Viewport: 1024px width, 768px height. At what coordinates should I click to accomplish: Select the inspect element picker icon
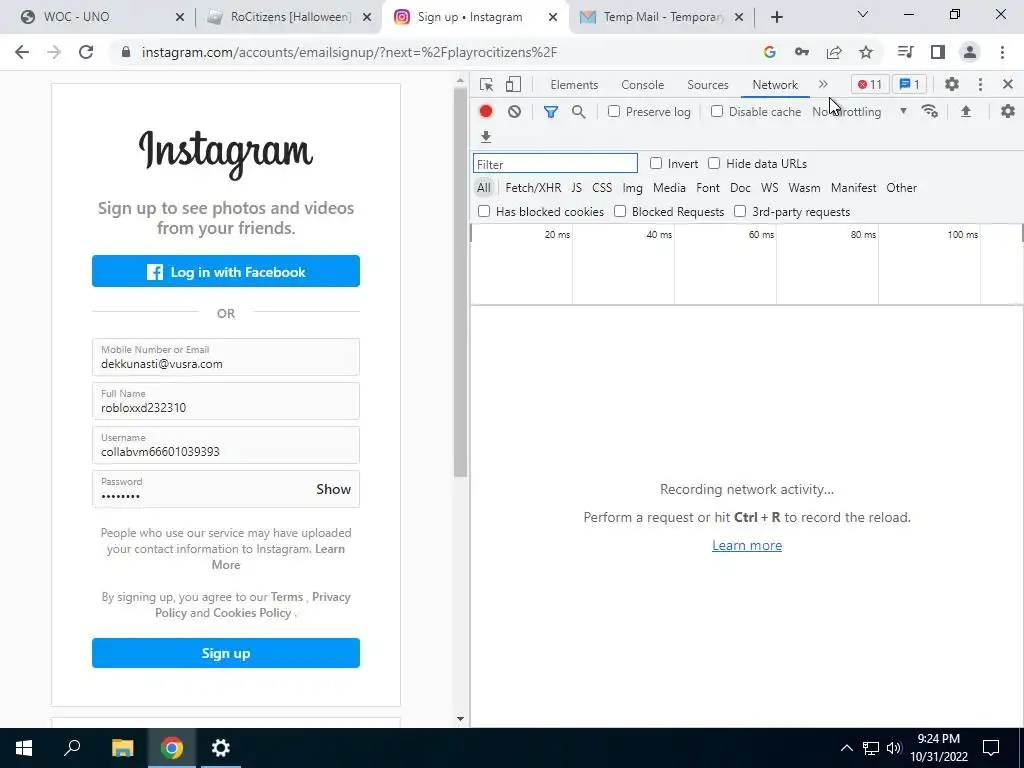point(486,84)
